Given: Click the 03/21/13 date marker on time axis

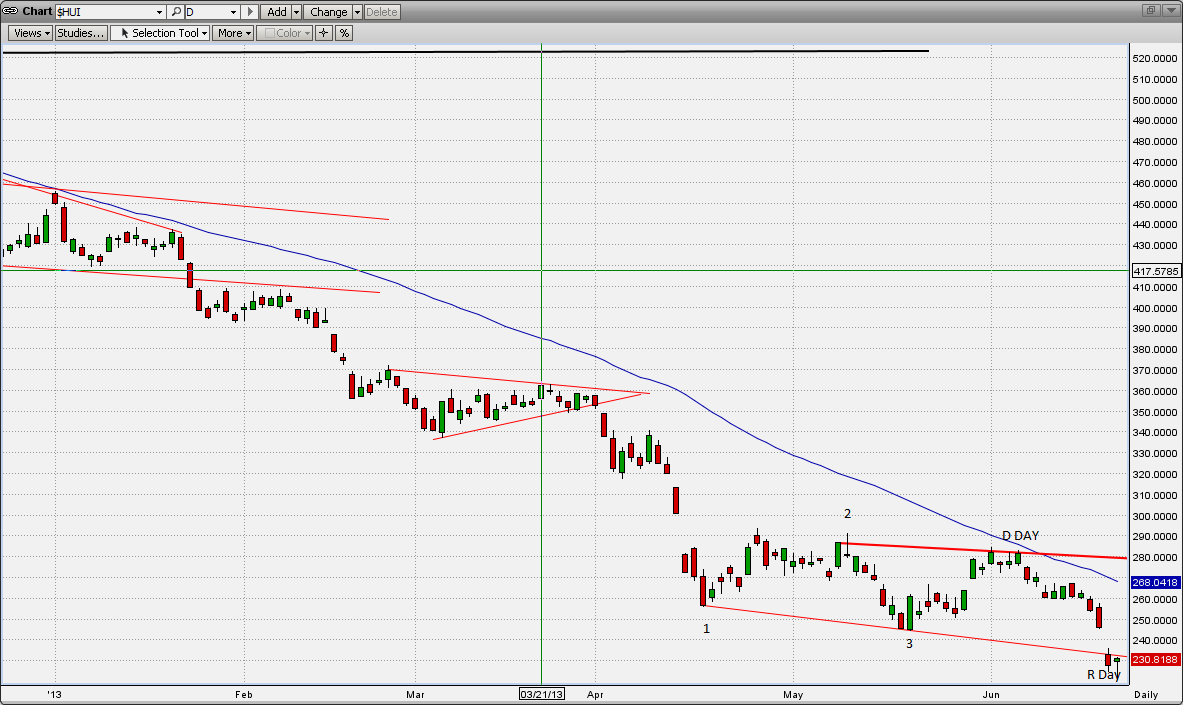Looking at the screenshot, I should point(542,694).
